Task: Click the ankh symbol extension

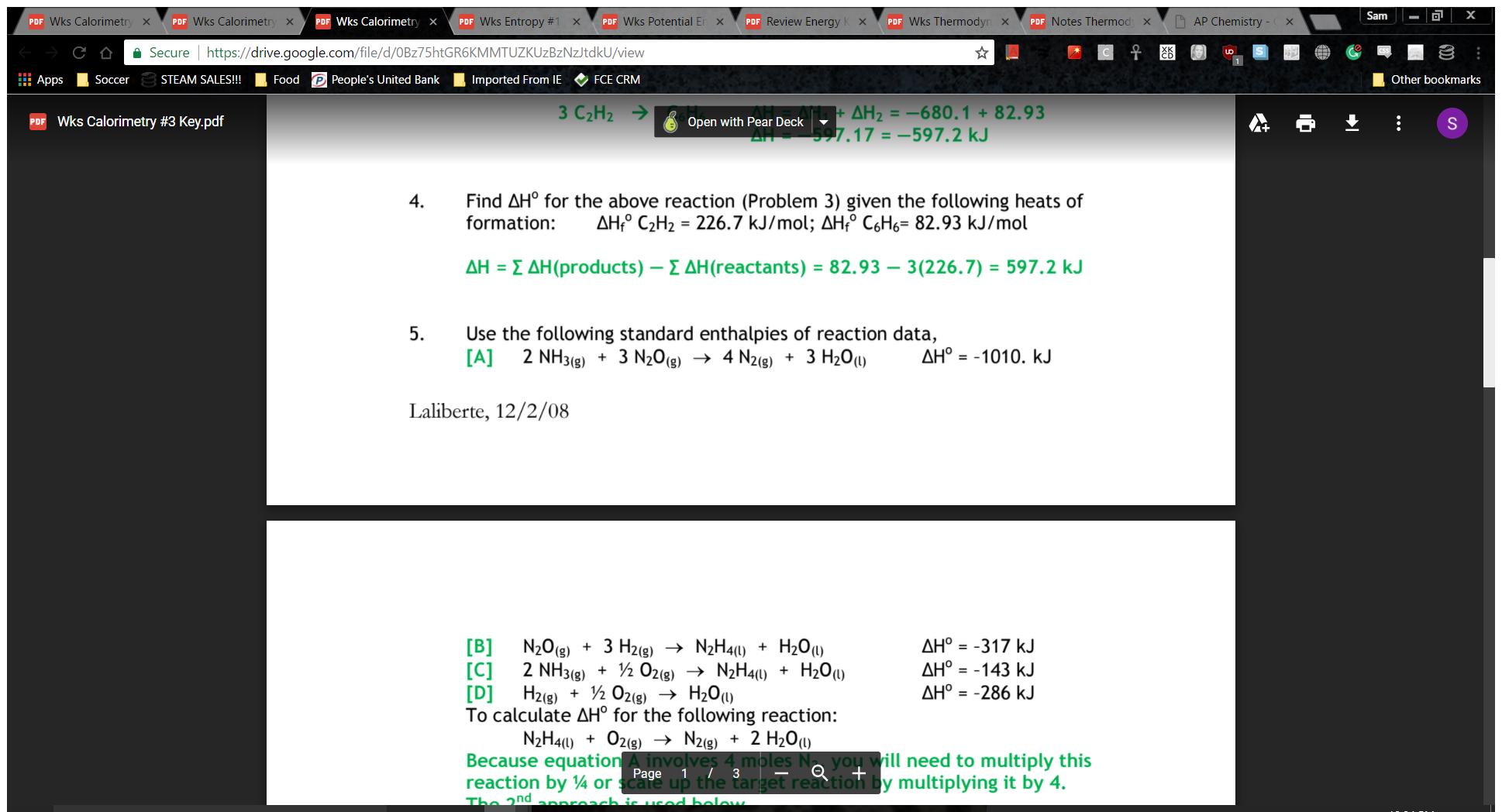Action: [x=1136, y=52]
